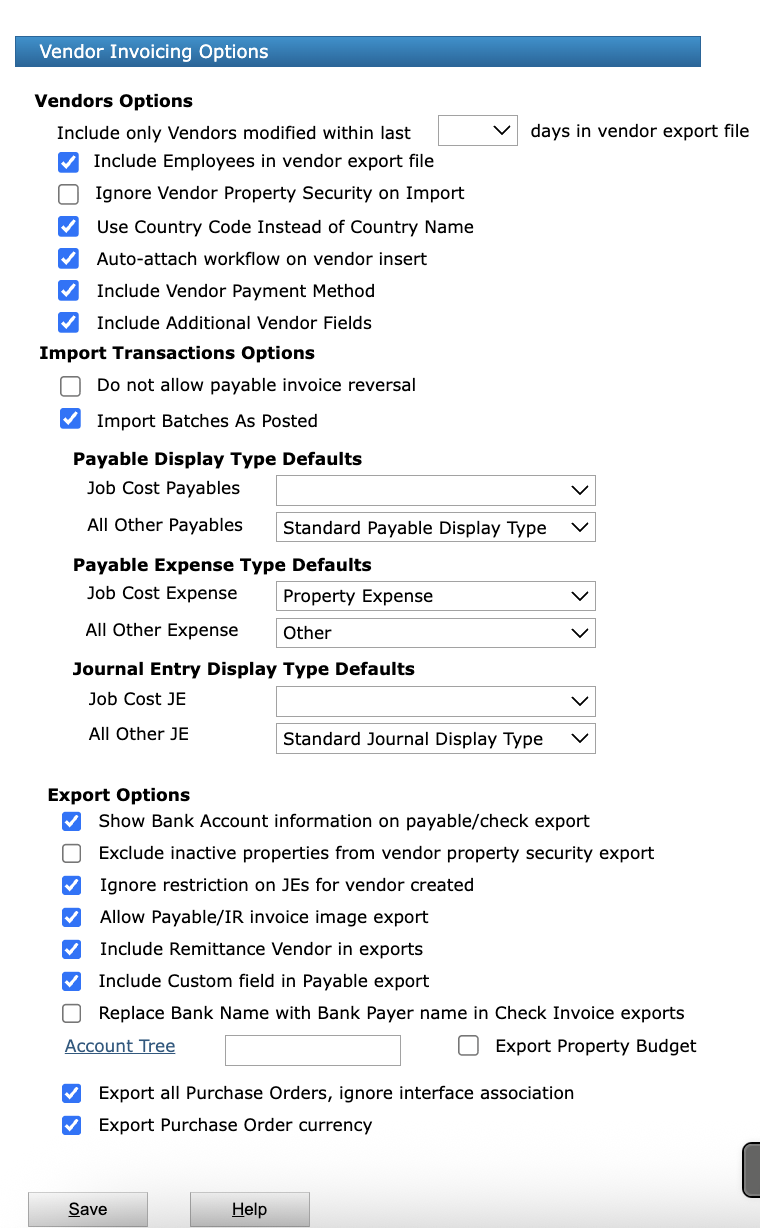Open the Account Tree link
Viewport: 760px width, 1228px height.
point(120,1046)
